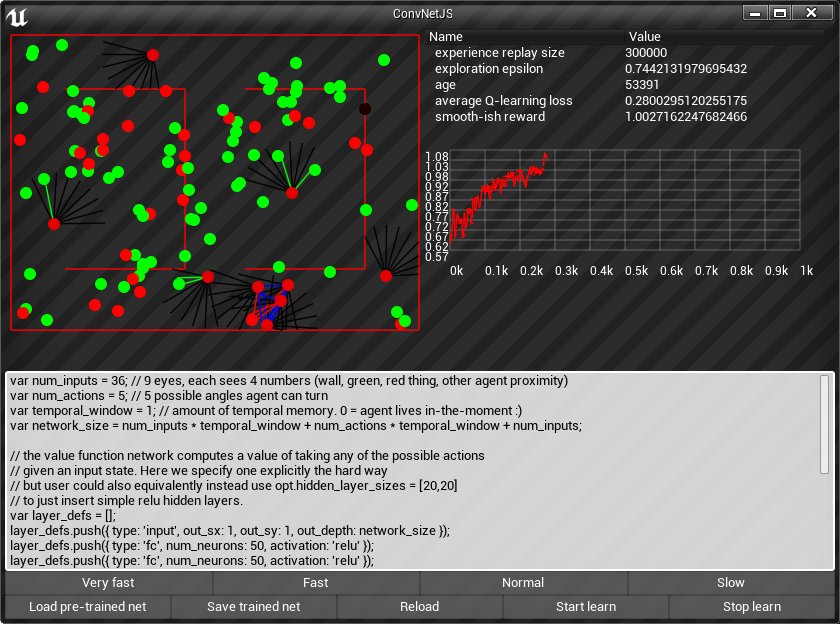Click the blue-highlighted agent in simulation
Screen dimensions: 840x624
268,325
